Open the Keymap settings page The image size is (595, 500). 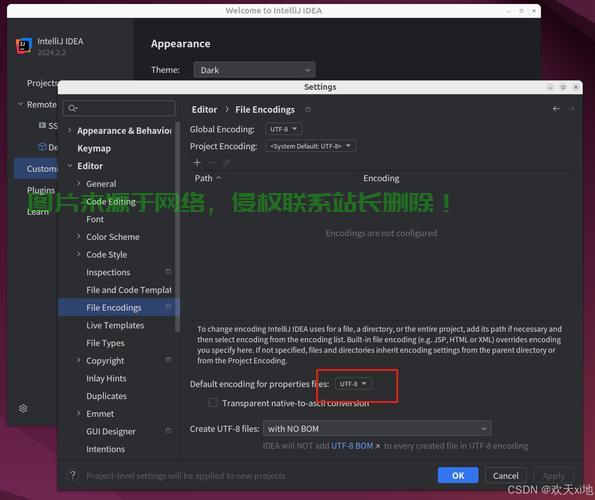[x=94, y=148]
